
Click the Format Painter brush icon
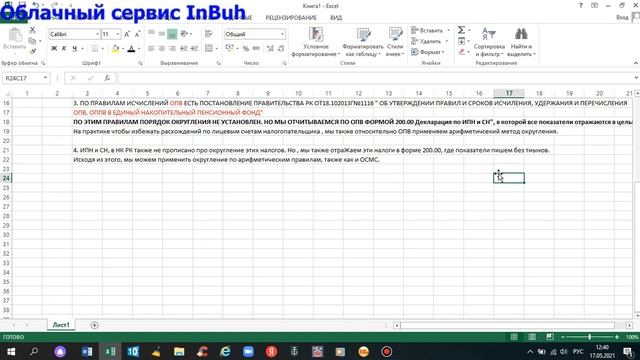(33, 51)
